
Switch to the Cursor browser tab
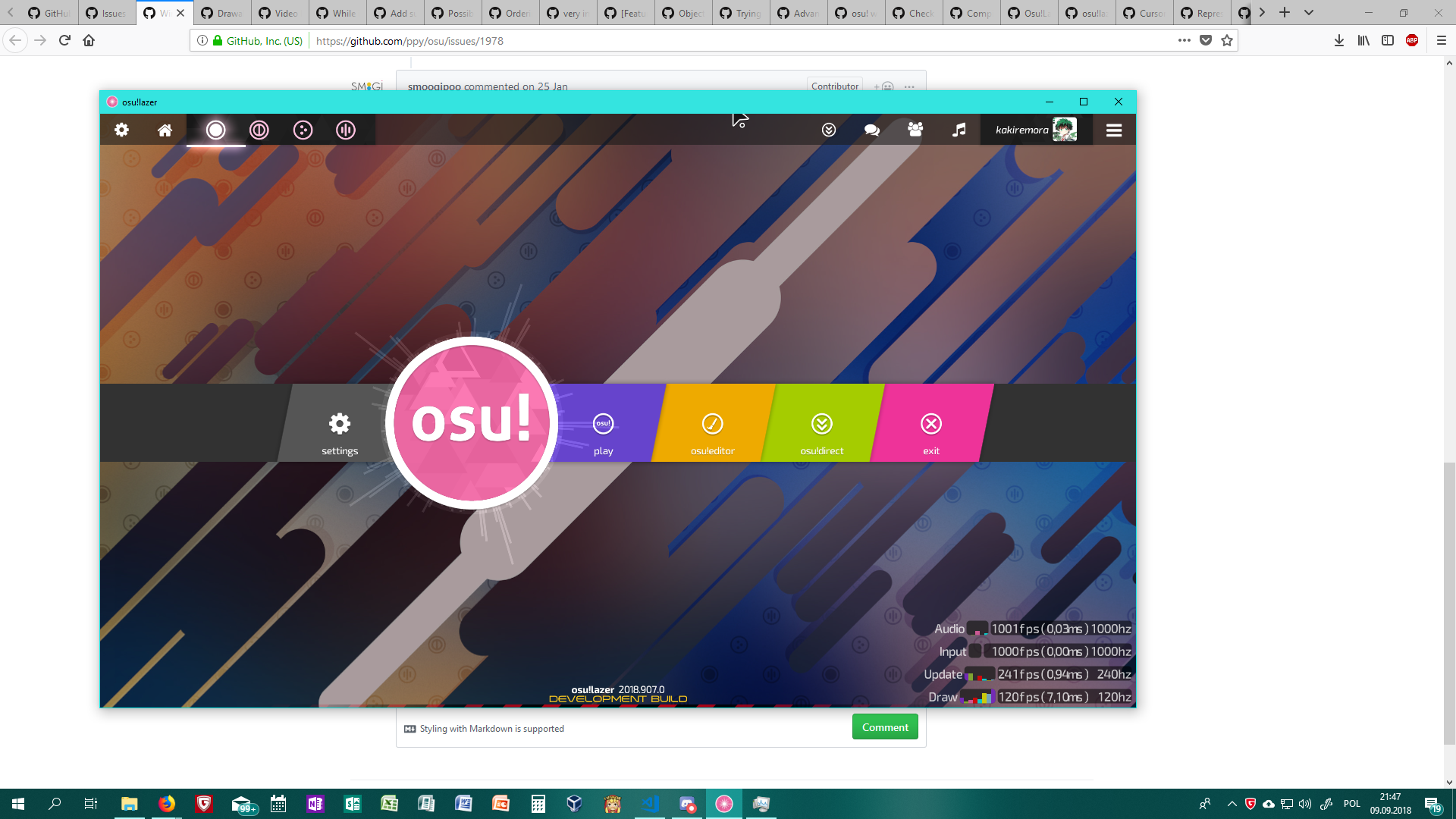1144,13
